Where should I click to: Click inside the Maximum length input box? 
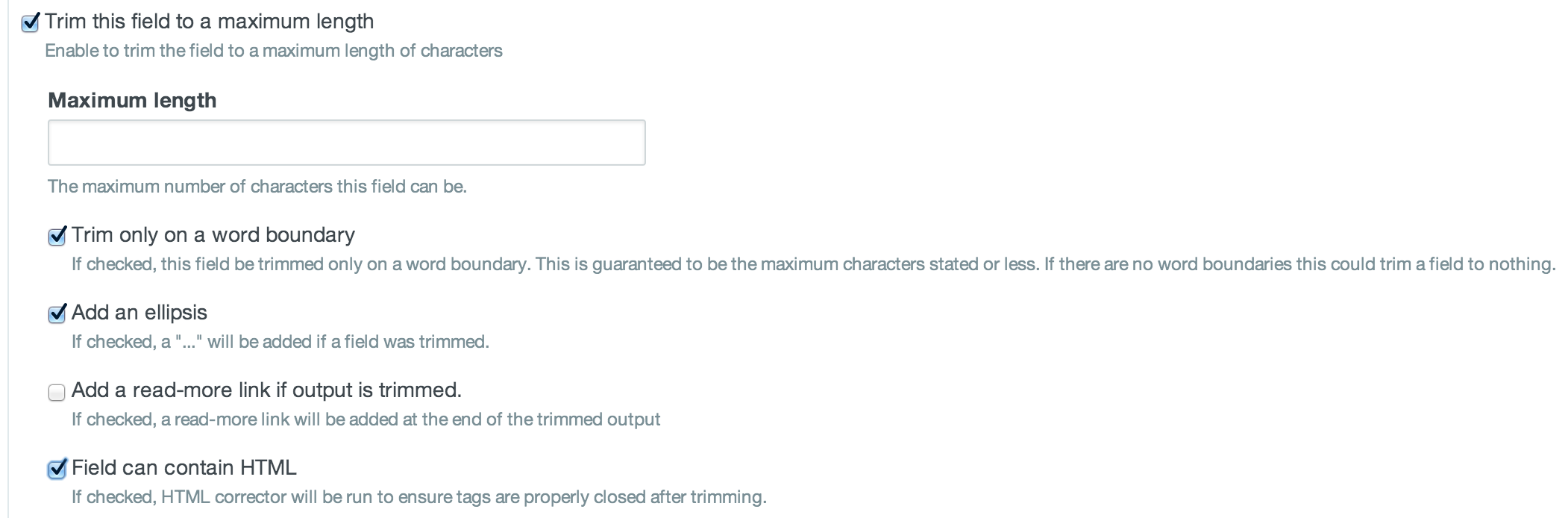tap(345, 141)
